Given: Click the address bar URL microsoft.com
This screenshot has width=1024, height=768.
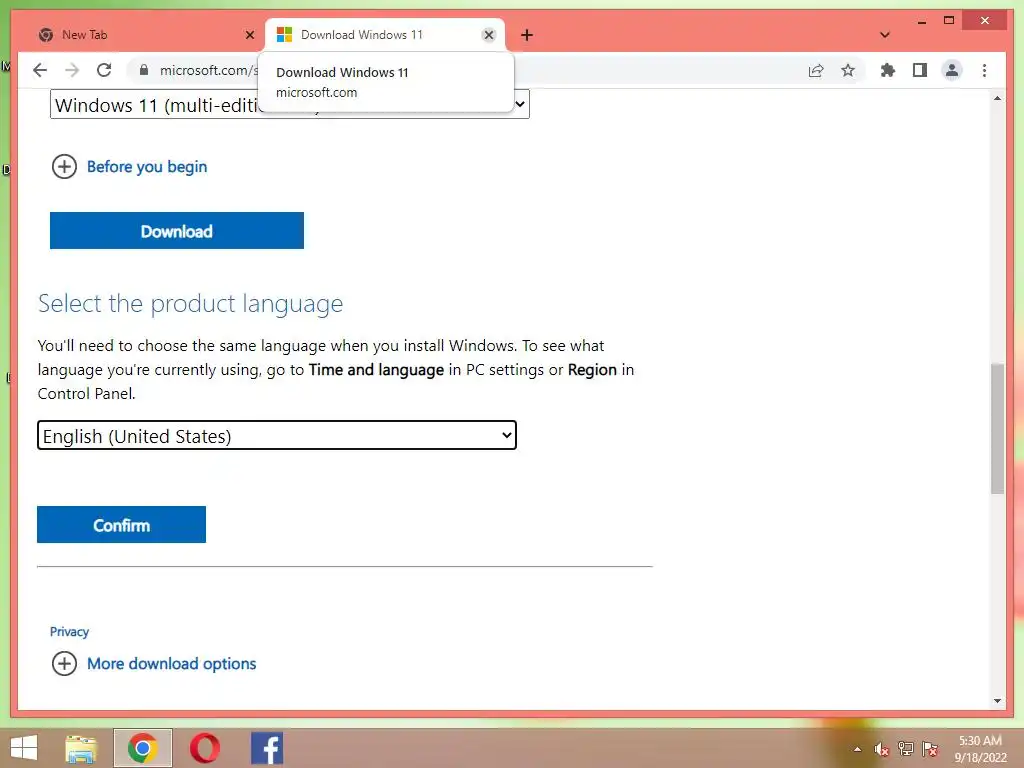Looking at the screenshot, I should pos(208,70).
